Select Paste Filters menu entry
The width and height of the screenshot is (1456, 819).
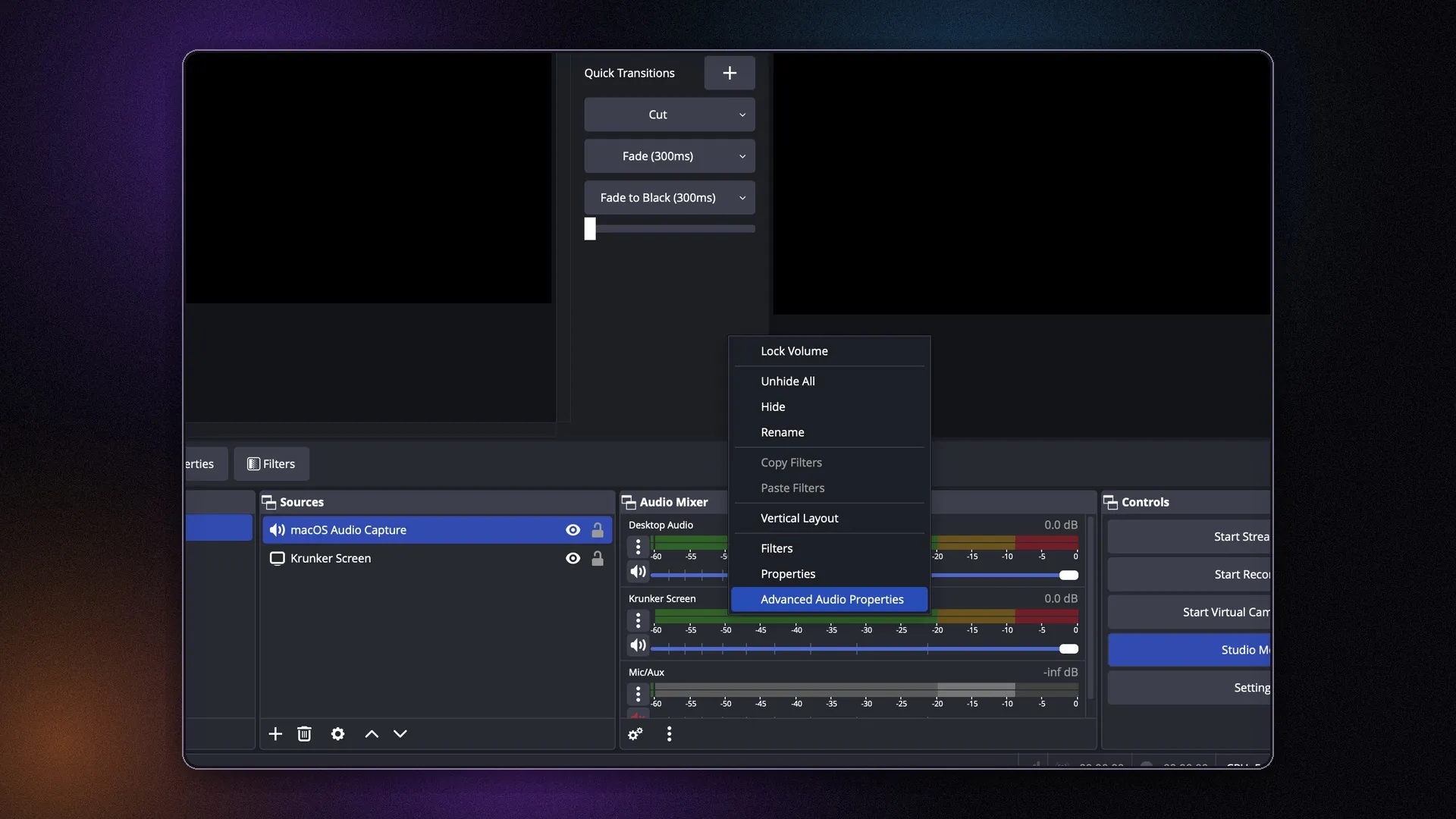point(829,488)
